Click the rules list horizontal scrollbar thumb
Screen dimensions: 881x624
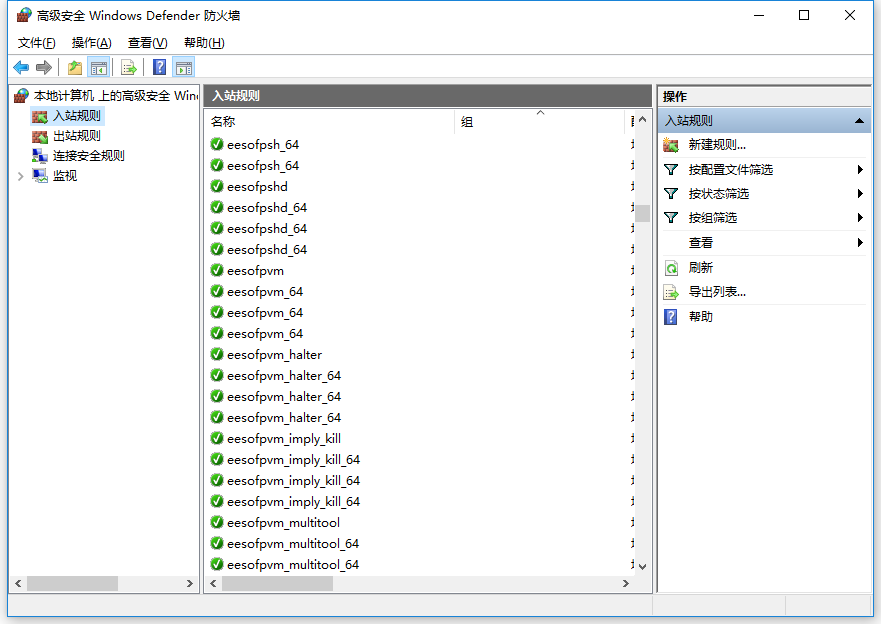277,584
